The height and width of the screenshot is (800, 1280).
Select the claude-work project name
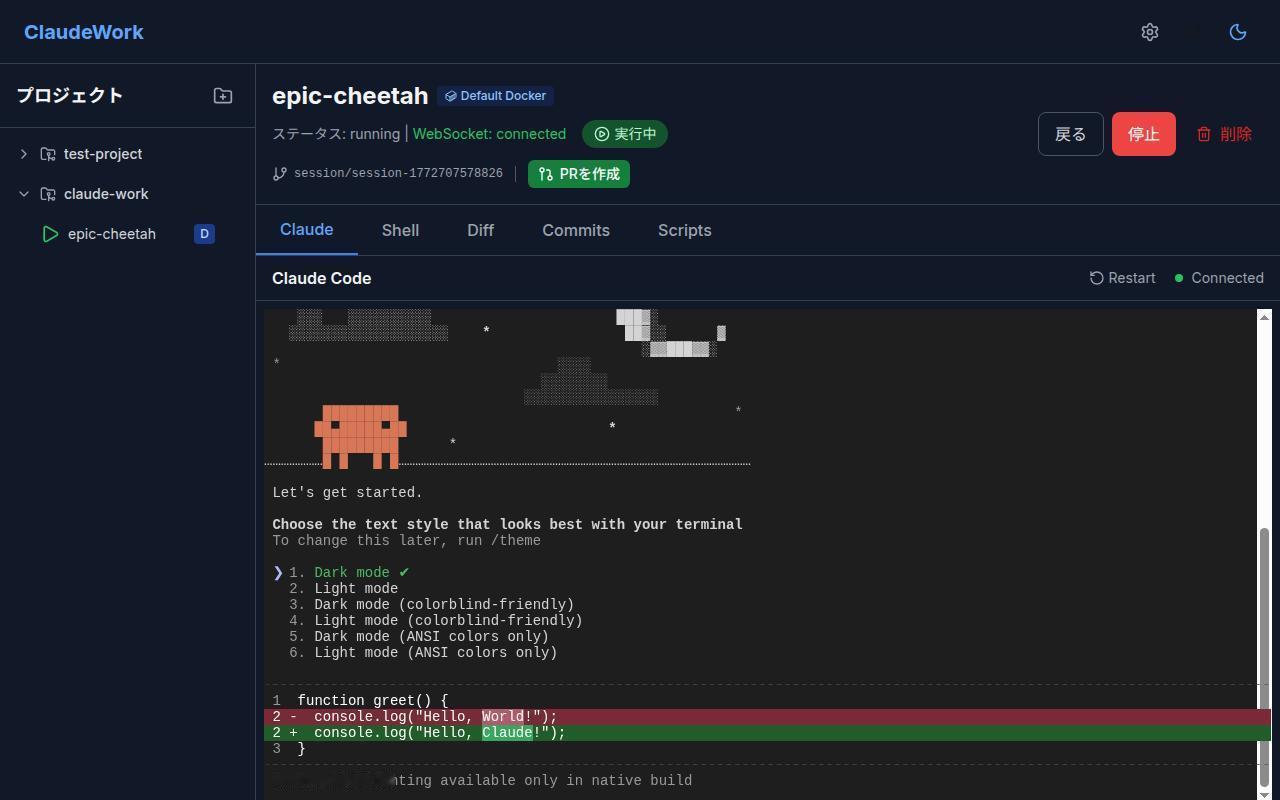106,194
